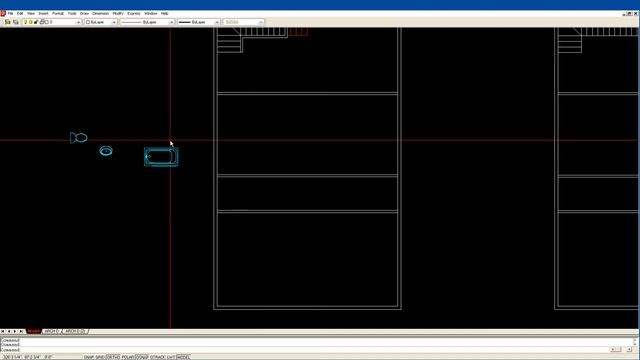Toggle POLAR tracking in the status bar
Image resolution: width=640 pixels, height=360 pixels.
click(128, 357)
